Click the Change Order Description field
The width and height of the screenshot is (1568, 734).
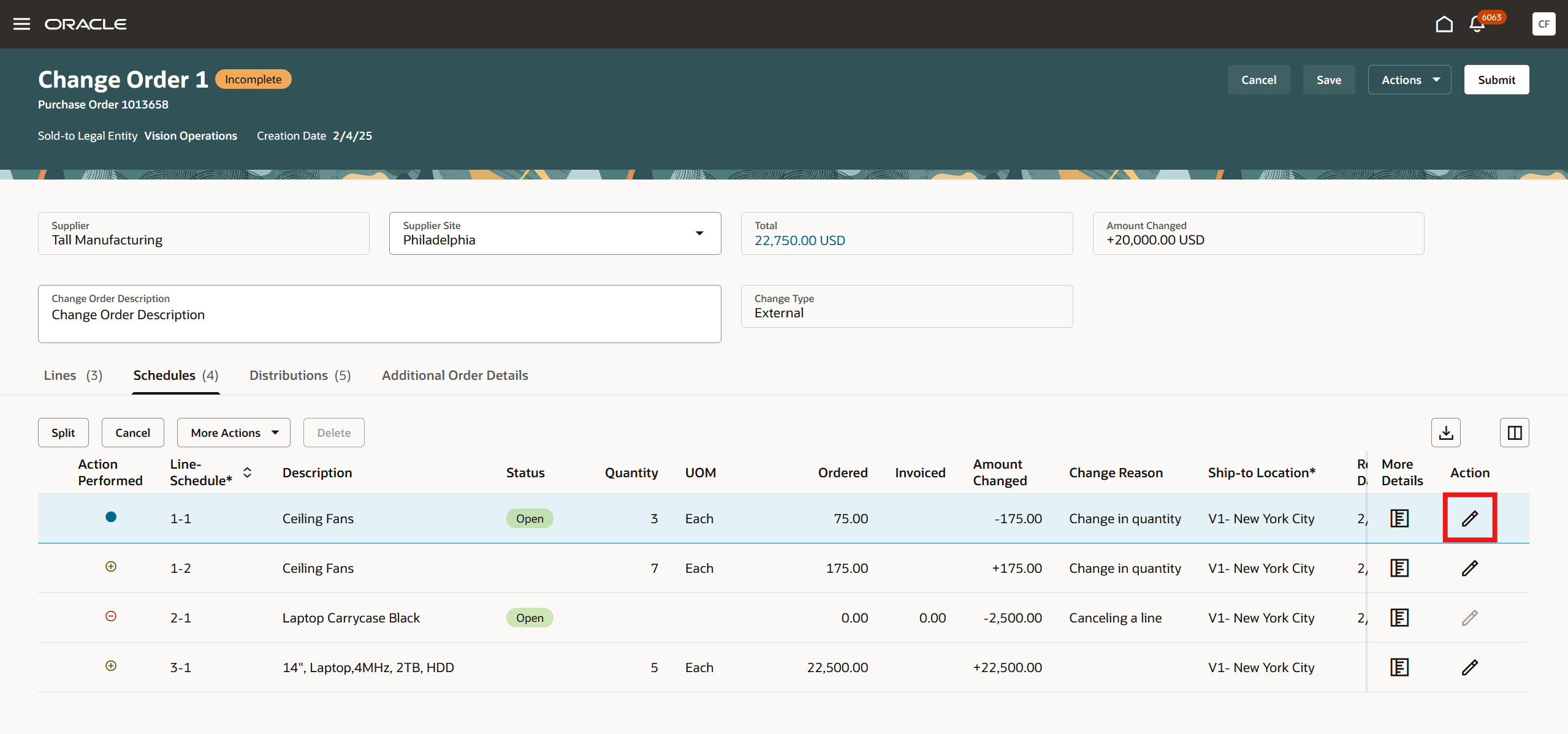pyautogui.click(x=379, y=315)
